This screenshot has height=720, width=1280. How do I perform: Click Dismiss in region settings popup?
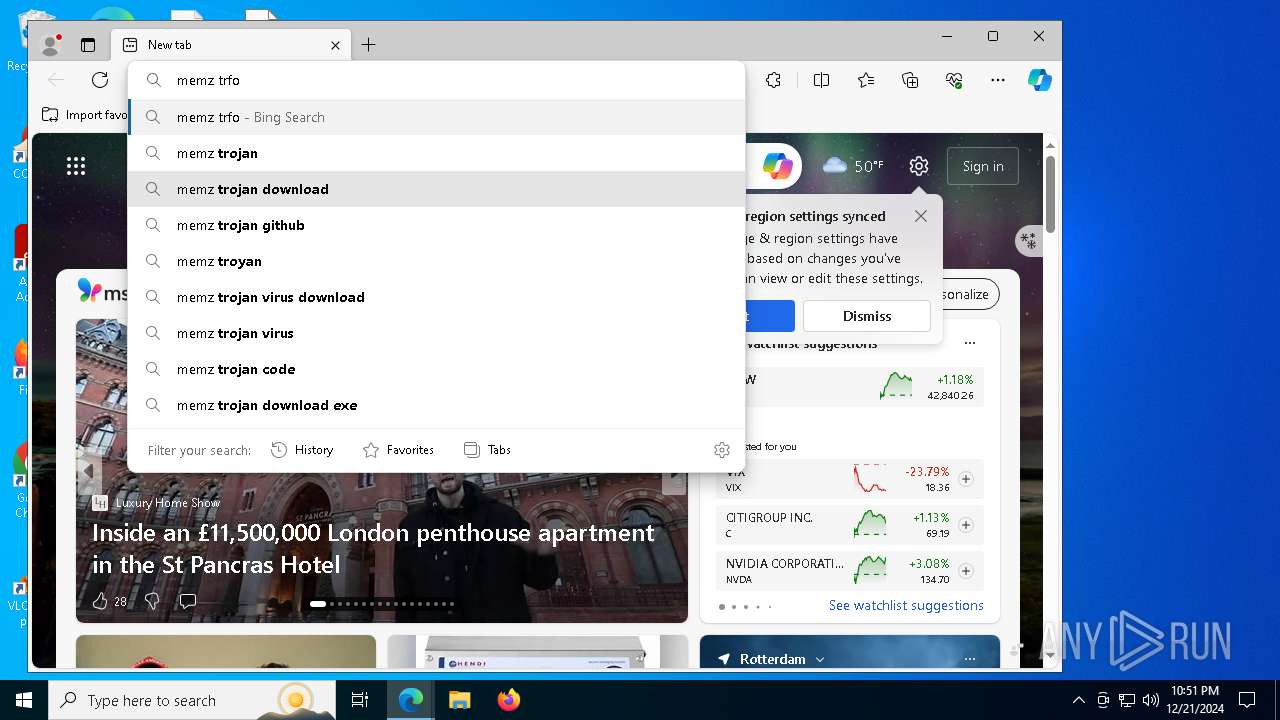coord(867,316)
